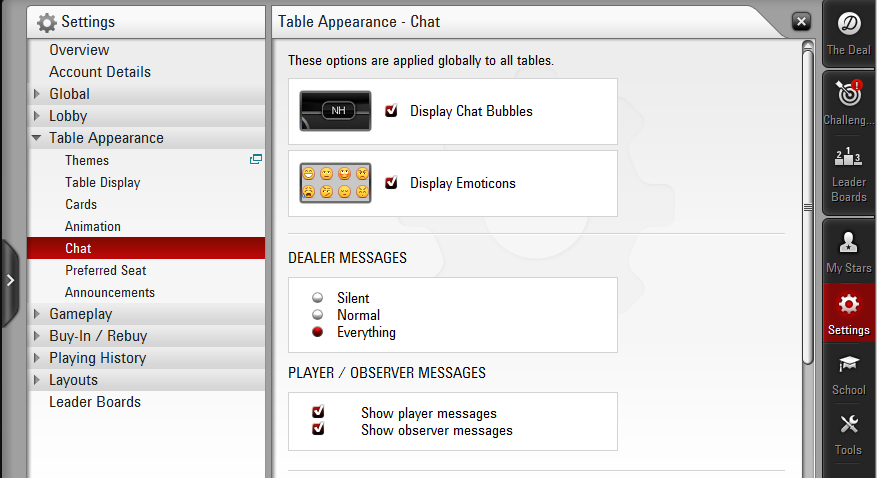Select Preferred Seat in settings tree
The height and width of the screenshot is (478, 877).
coord(106,270)
